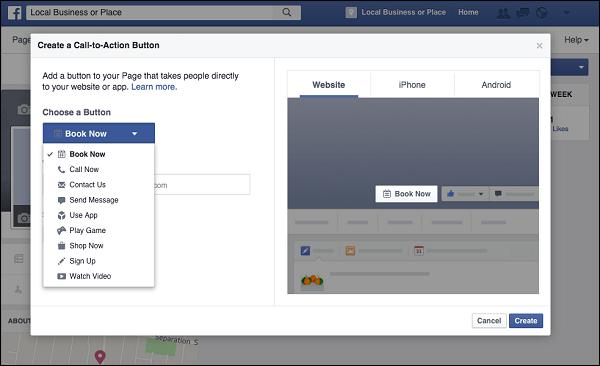The image size is (600, 366).
Task: Open the notifications globe icon
Action: tap(541, 13)
